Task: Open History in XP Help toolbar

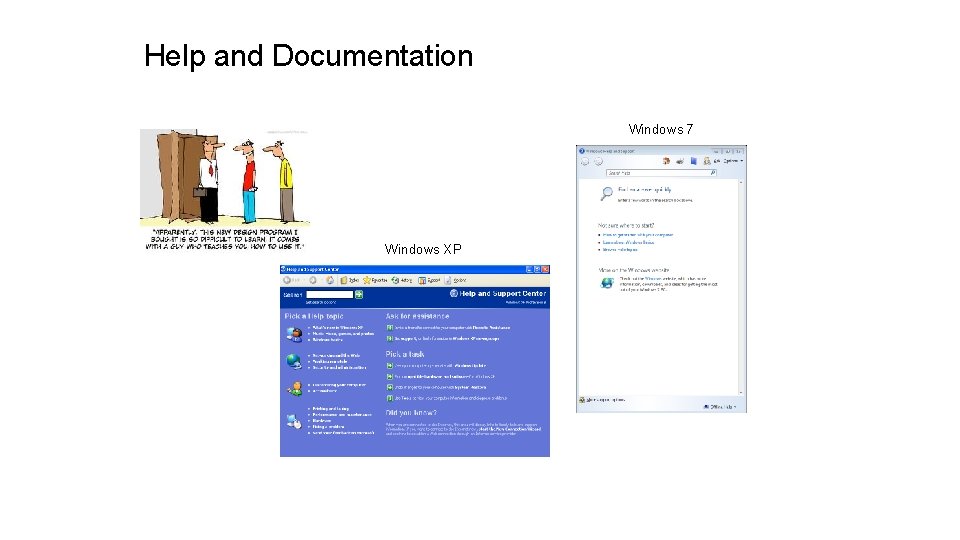Action: pos(402,280)
